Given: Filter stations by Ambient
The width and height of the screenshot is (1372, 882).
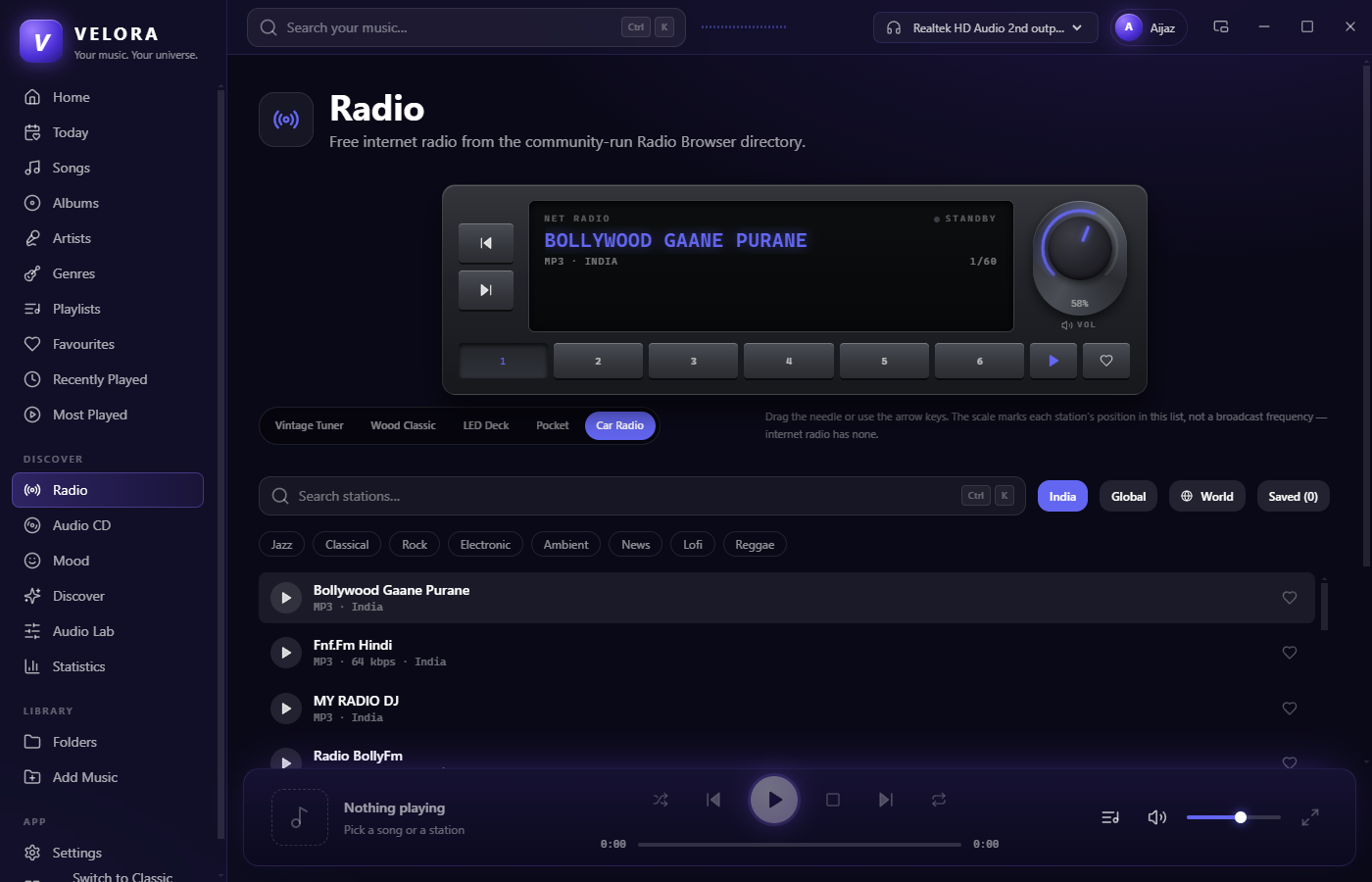Looking at the screenshot, I should (x=566, y=545).
